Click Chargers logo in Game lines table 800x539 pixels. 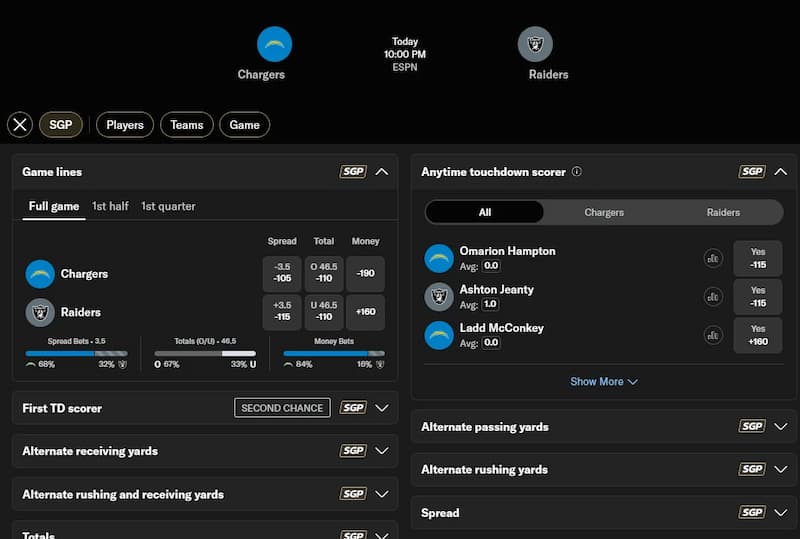[40, 274]
